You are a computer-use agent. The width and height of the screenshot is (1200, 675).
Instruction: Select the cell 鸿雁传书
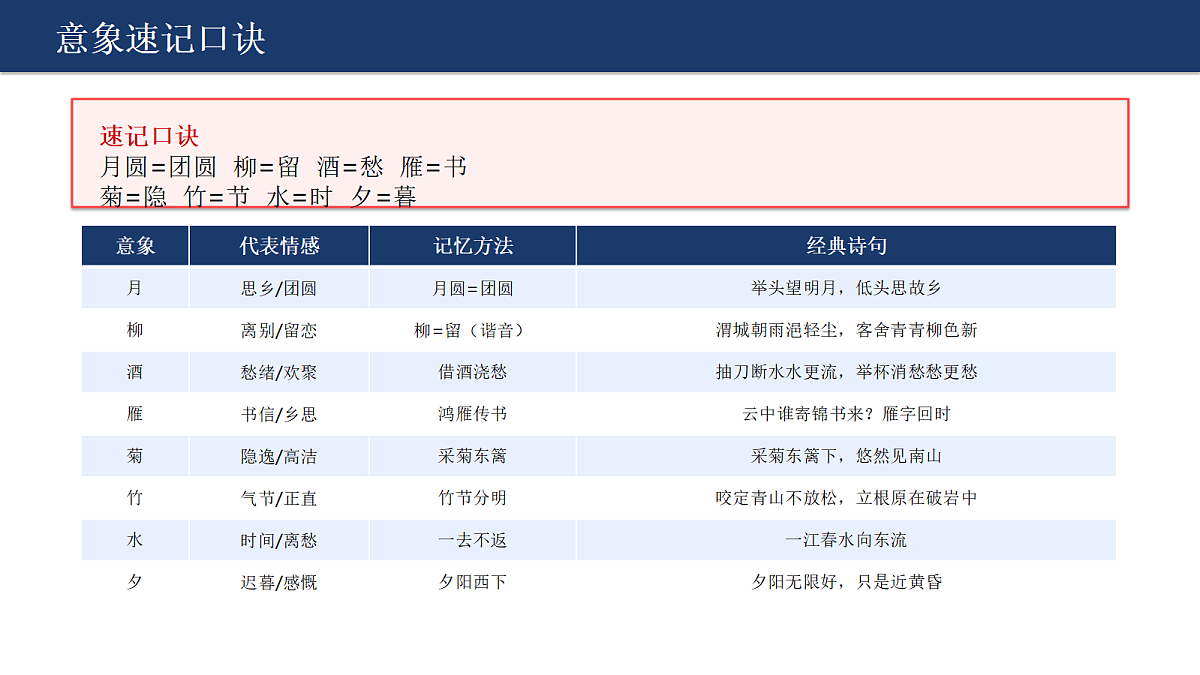473,414
